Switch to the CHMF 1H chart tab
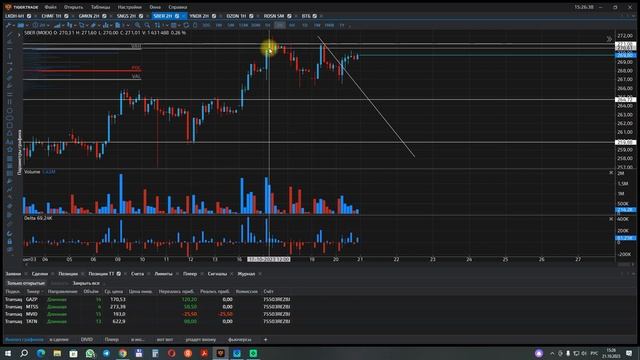The height and width of the screenshot is (360, 640). pos(51,16)
